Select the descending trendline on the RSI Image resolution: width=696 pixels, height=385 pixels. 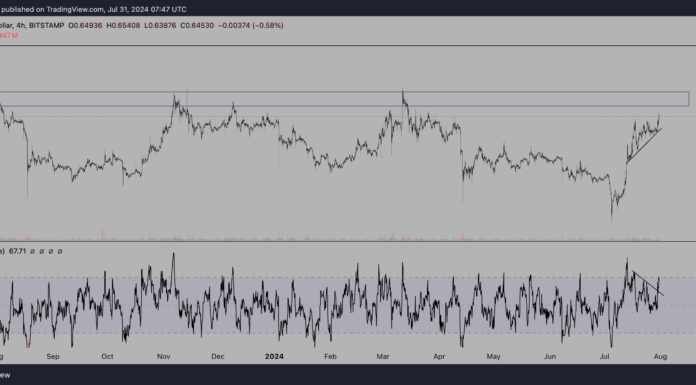pyautogui.click(x=648, y=283)
